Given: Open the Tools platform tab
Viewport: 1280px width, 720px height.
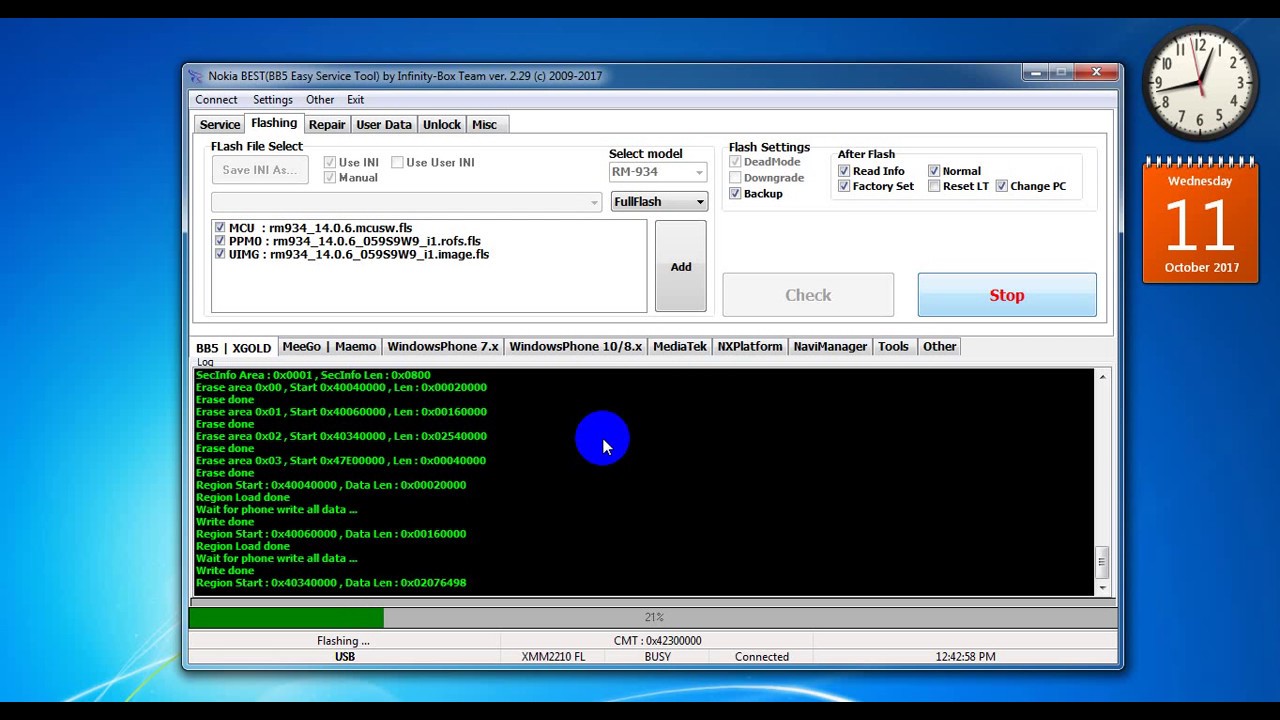Looking at the screenshot, I should (x=893, y=346).
